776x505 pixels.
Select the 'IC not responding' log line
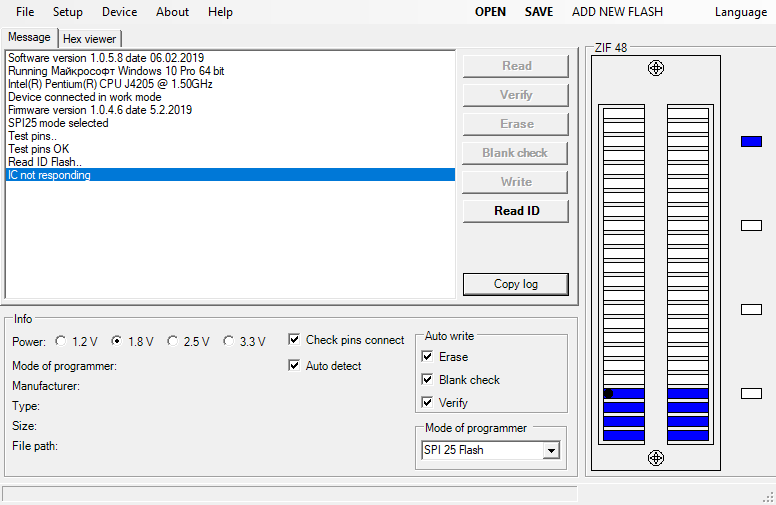tap(230, 175)
